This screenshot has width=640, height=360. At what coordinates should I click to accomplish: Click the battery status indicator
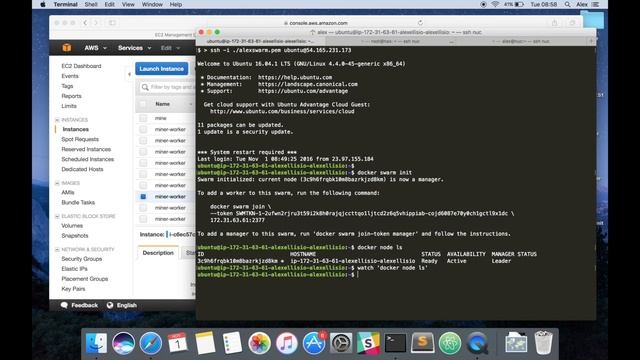[x=514, y=4]
